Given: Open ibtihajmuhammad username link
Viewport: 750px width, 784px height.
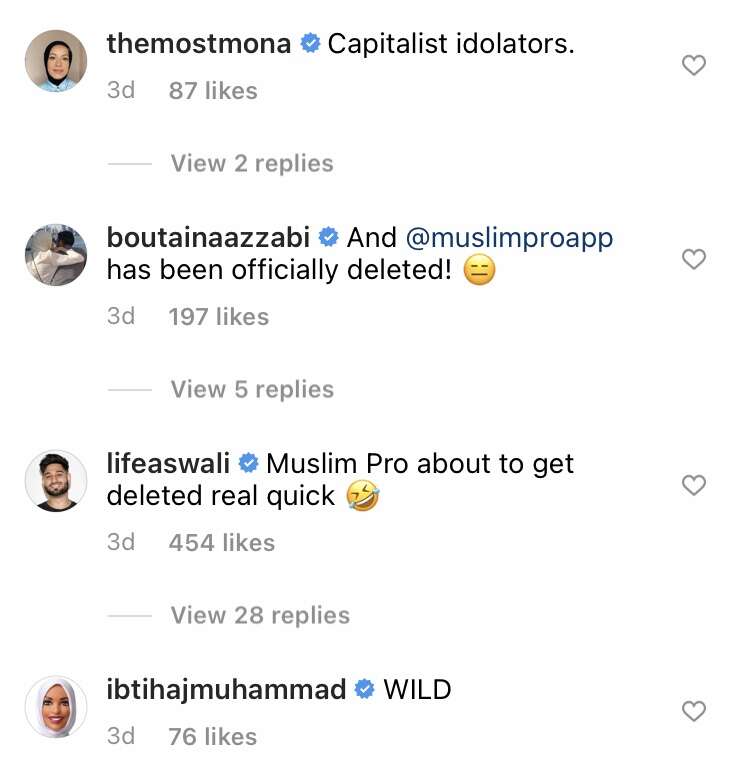Looking at the screenshot, I should click(x=226, y=690).
